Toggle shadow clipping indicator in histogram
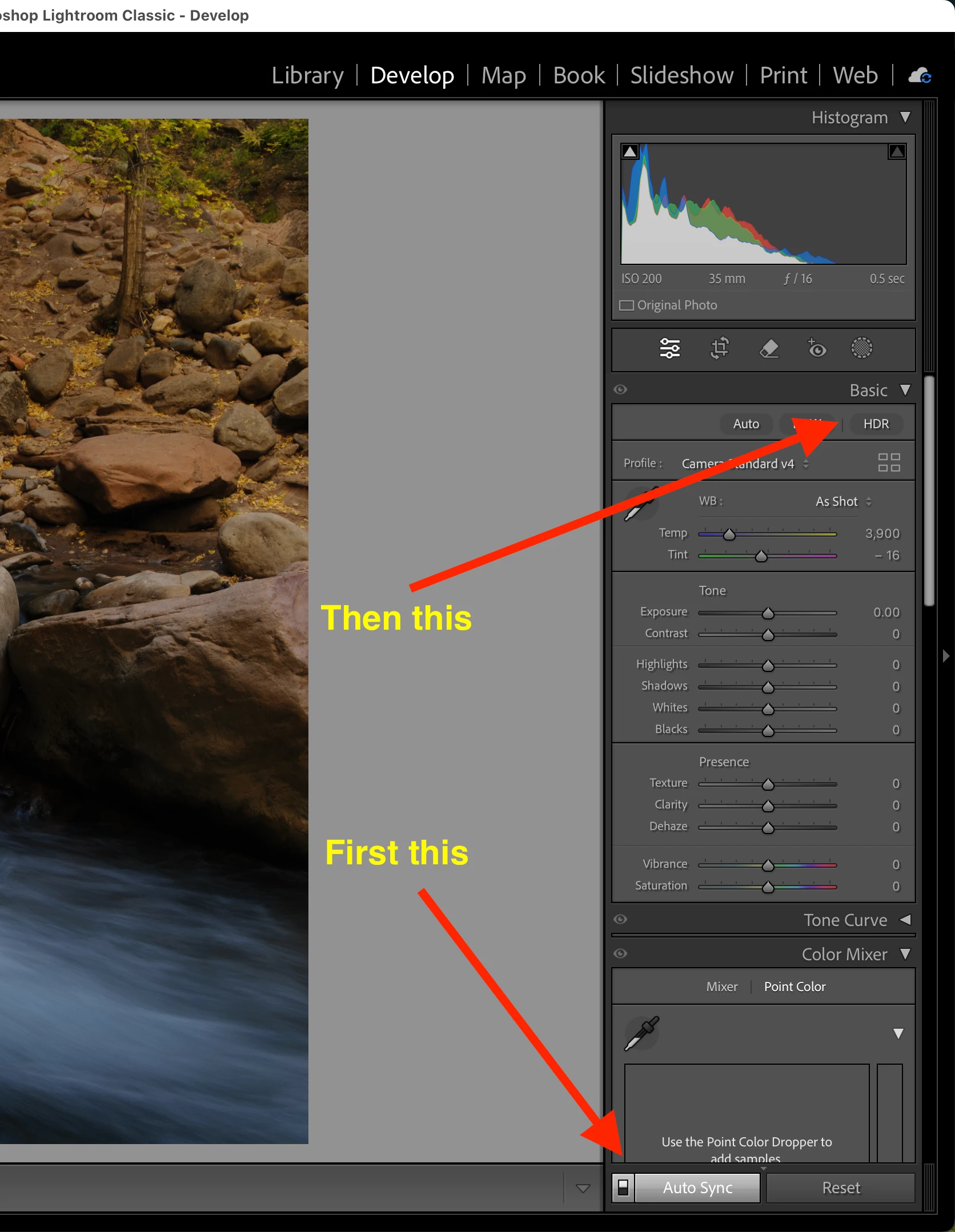 (630, 151)
